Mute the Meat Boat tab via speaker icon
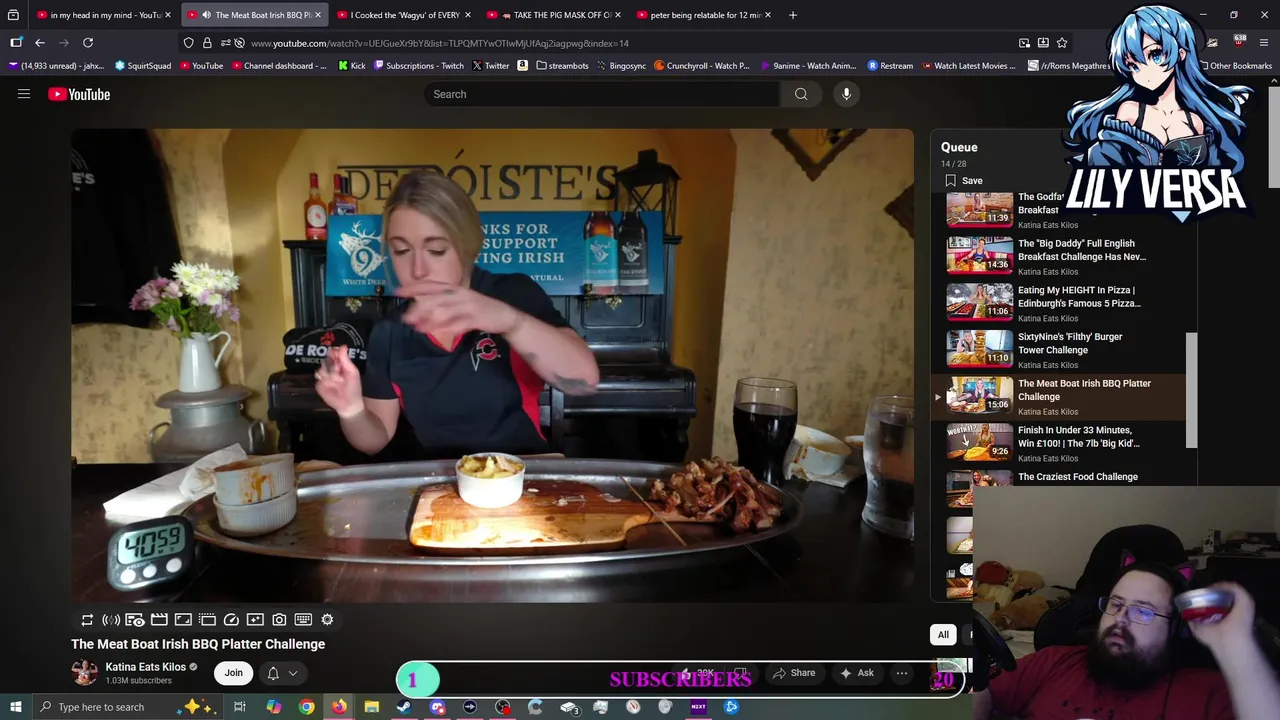The image size is (1280, 720). pyautogui.click(x=206, y=15)
